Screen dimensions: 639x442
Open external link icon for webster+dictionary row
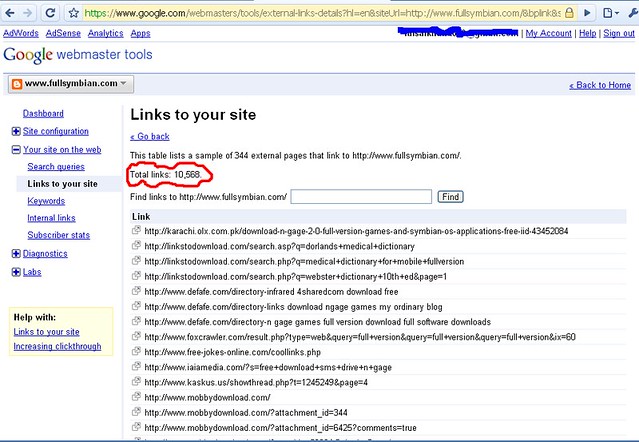coord(136,276)
